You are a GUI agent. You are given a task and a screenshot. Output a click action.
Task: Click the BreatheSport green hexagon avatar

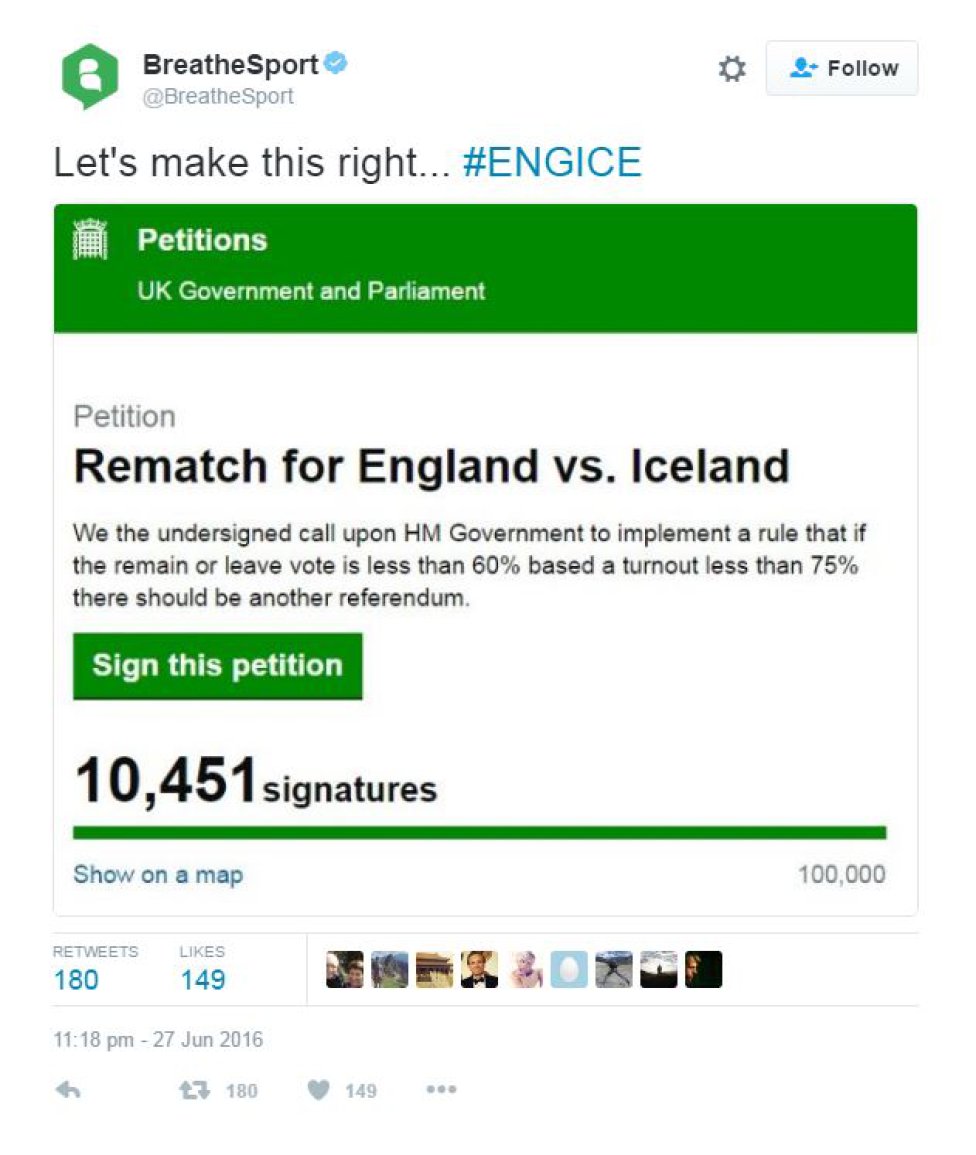(89, 76)
